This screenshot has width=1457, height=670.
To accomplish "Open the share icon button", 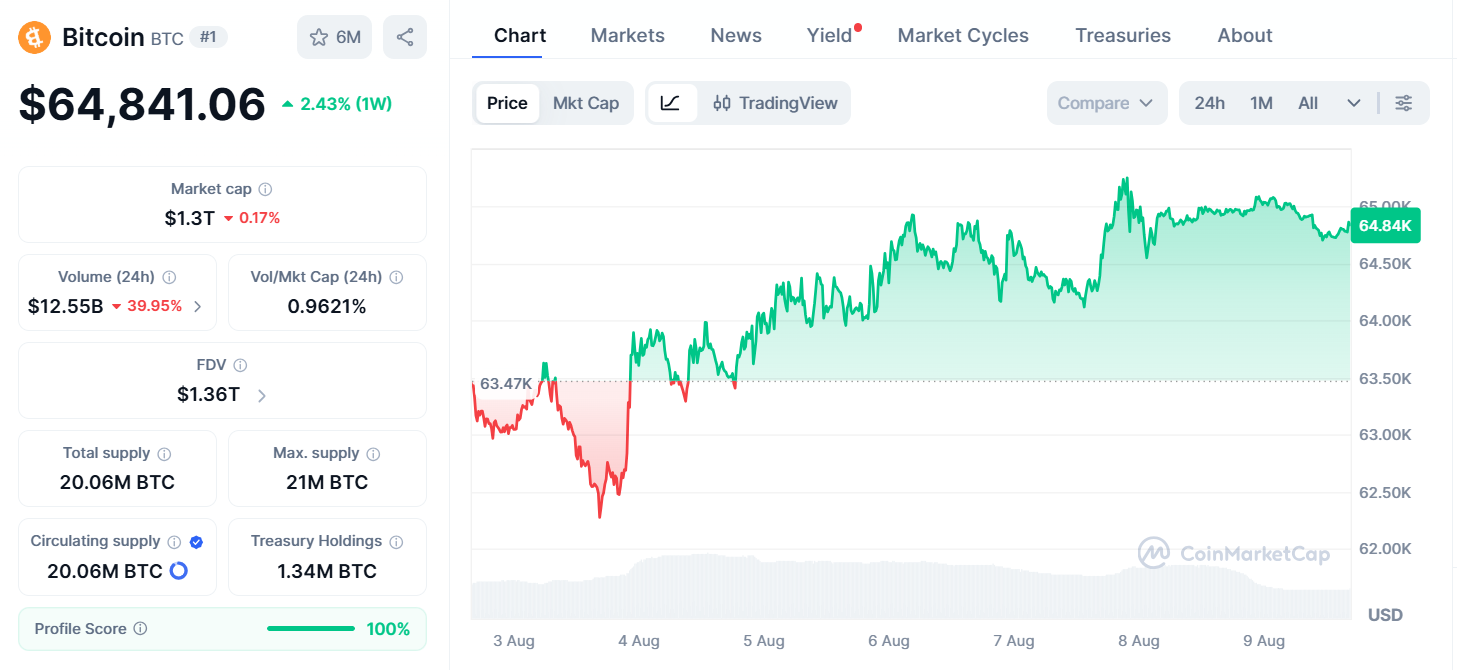I will [x=405, y=38].
